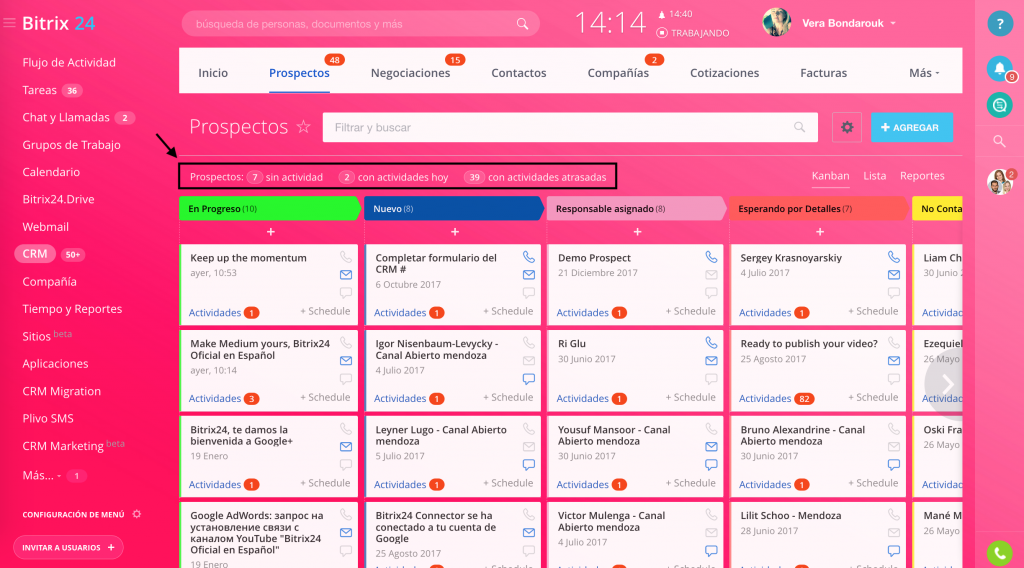This screenshot has width=1024, height=568.
Task: Open Actividades on Ready to publish card
Action: [776, 398]
